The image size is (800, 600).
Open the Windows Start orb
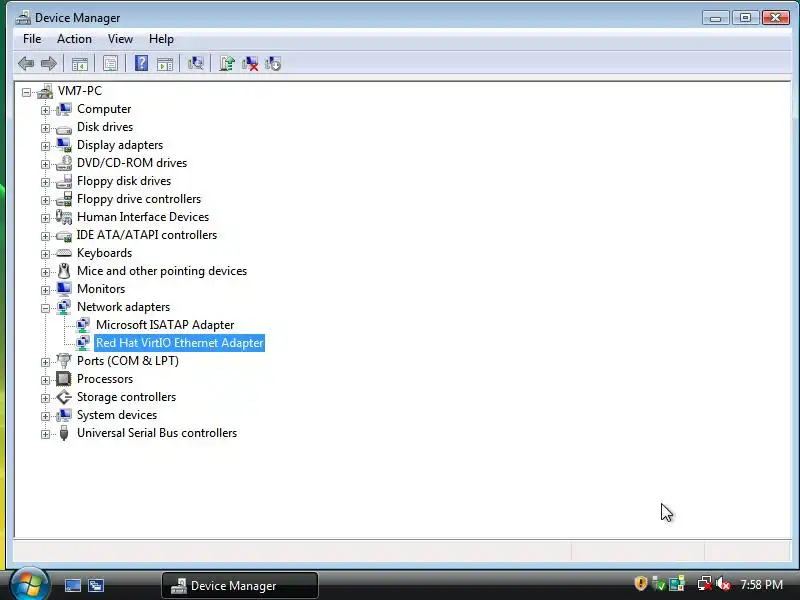coord(30,584)
